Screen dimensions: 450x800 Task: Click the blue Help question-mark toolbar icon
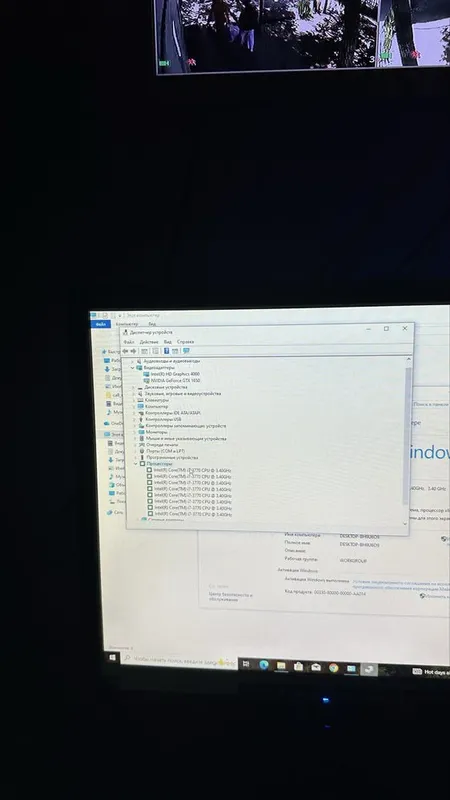pyautogui.click(x=166, y=351)
